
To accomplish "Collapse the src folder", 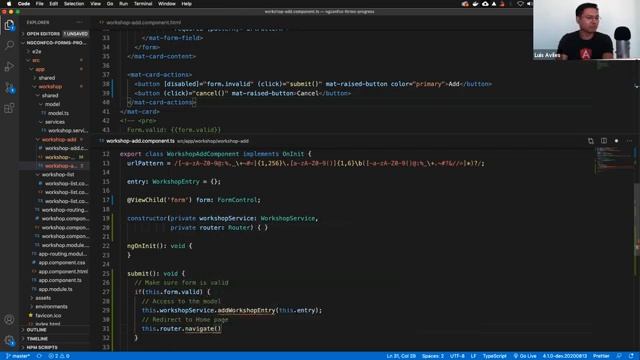I will [x=36, y=60].
